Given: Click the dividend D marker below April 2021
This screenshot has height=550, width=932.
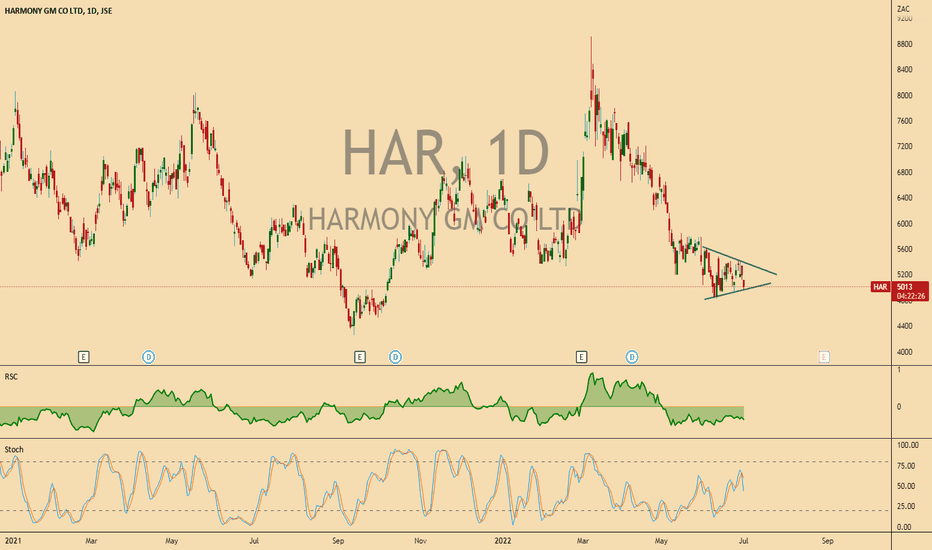Looking at the screenshot, I should [149, 357].
